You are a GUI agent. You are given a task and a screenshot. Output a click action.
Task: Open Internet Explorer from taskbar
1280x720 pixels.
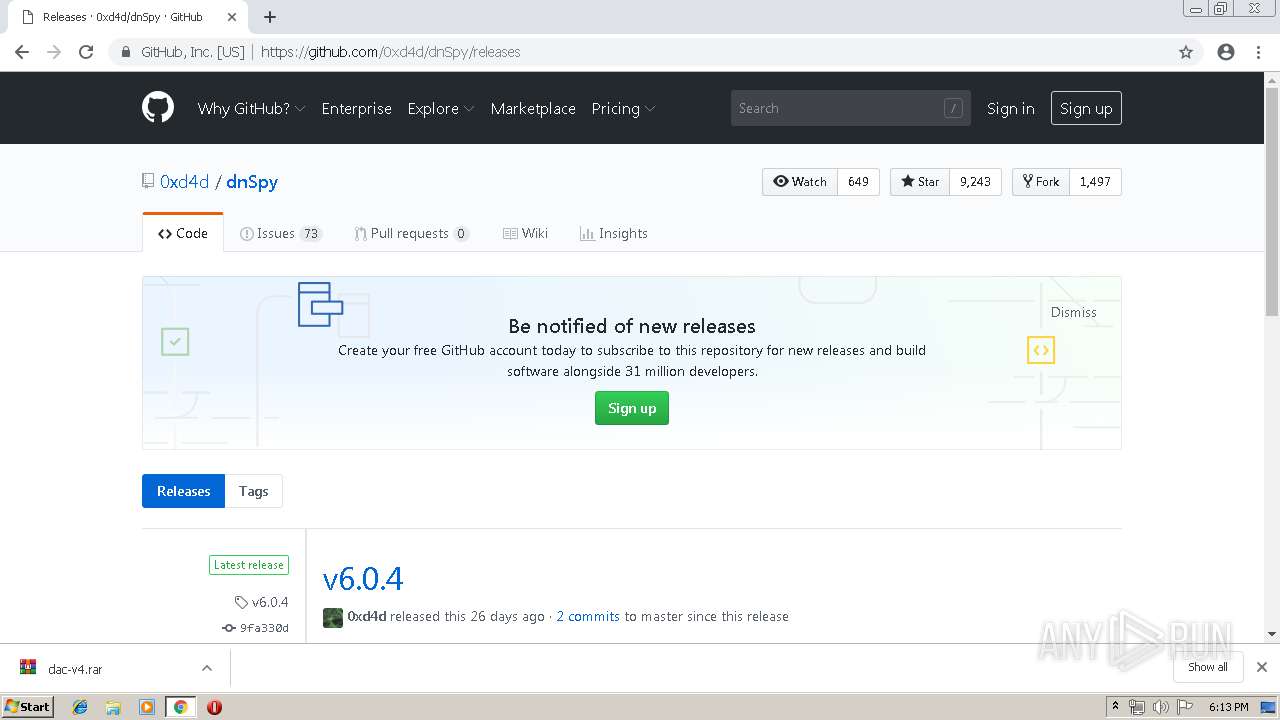click(x=80, y=707)
